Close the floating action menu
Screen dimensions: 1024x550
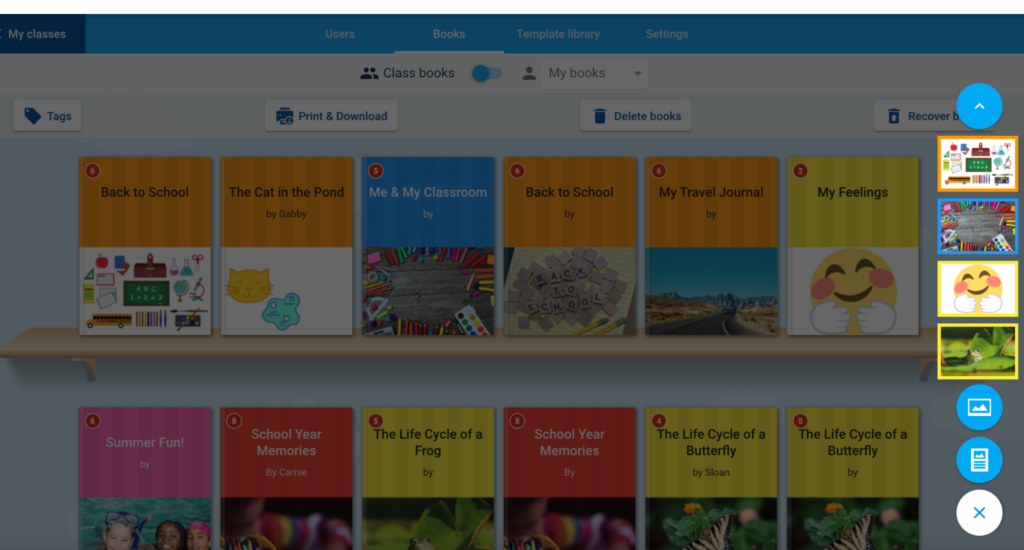[979, 513]
